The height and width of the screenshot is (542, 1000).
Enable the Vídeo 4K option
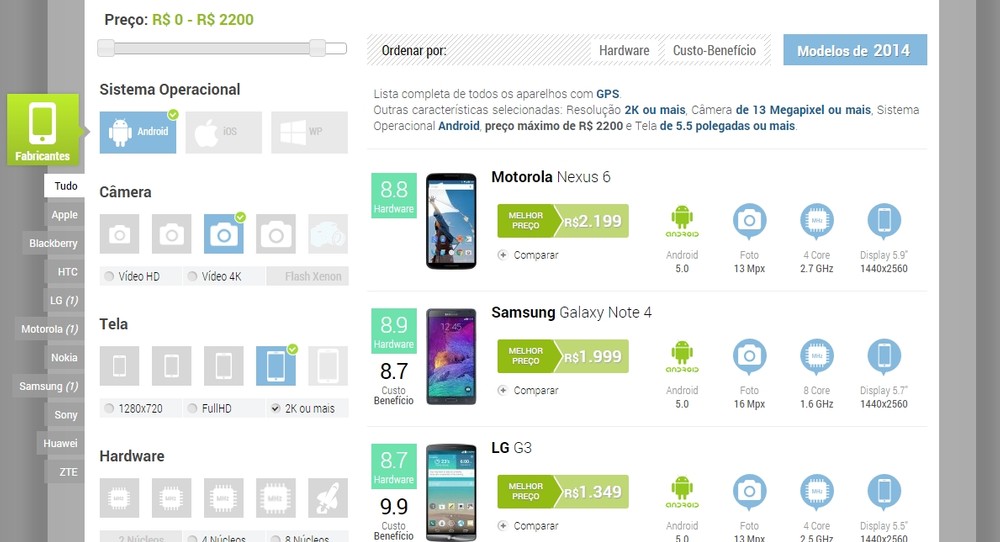click(x=215, y=276)
